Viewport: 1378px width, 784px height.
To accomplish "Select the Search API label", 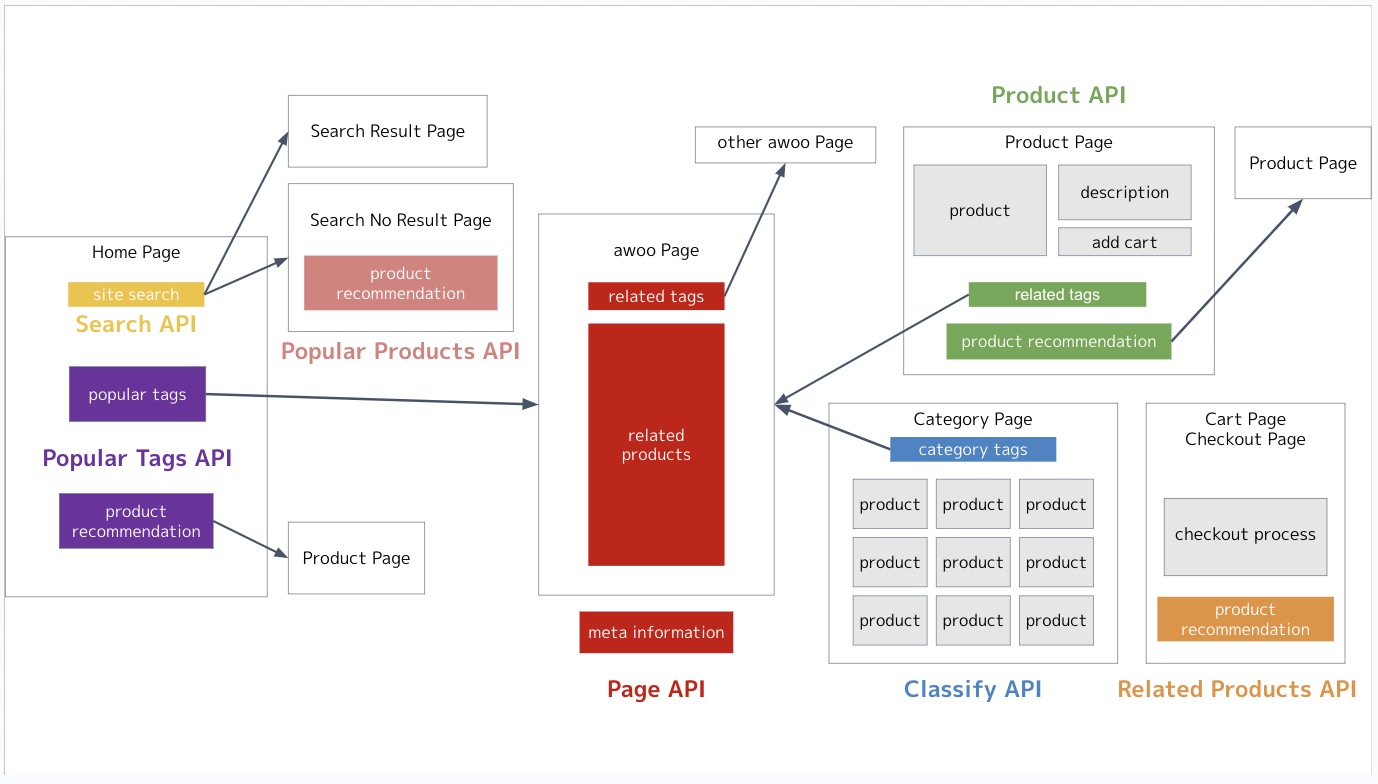I will click(136, 324).
